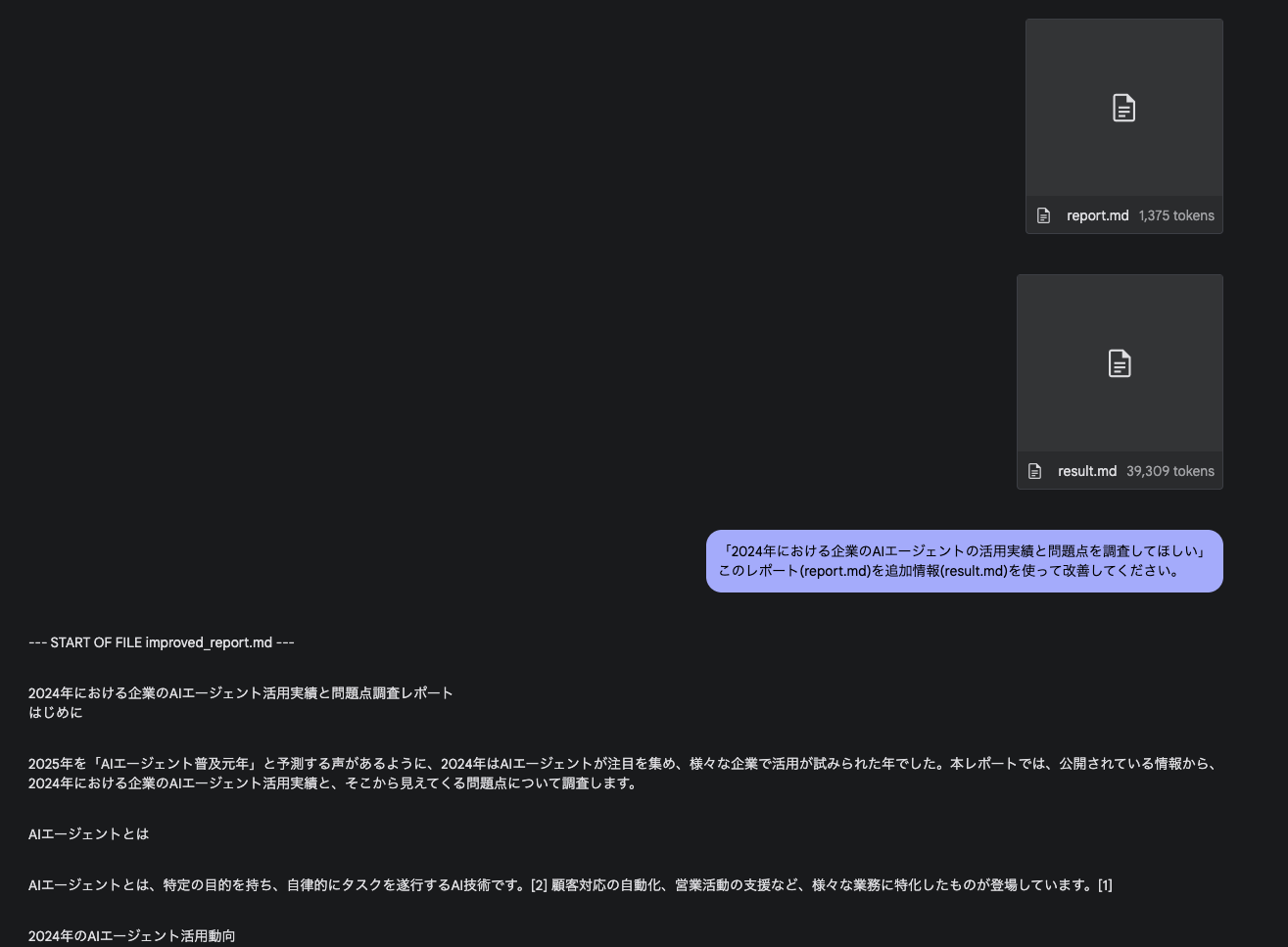Open the report.md attachment card

point(1123,125)
